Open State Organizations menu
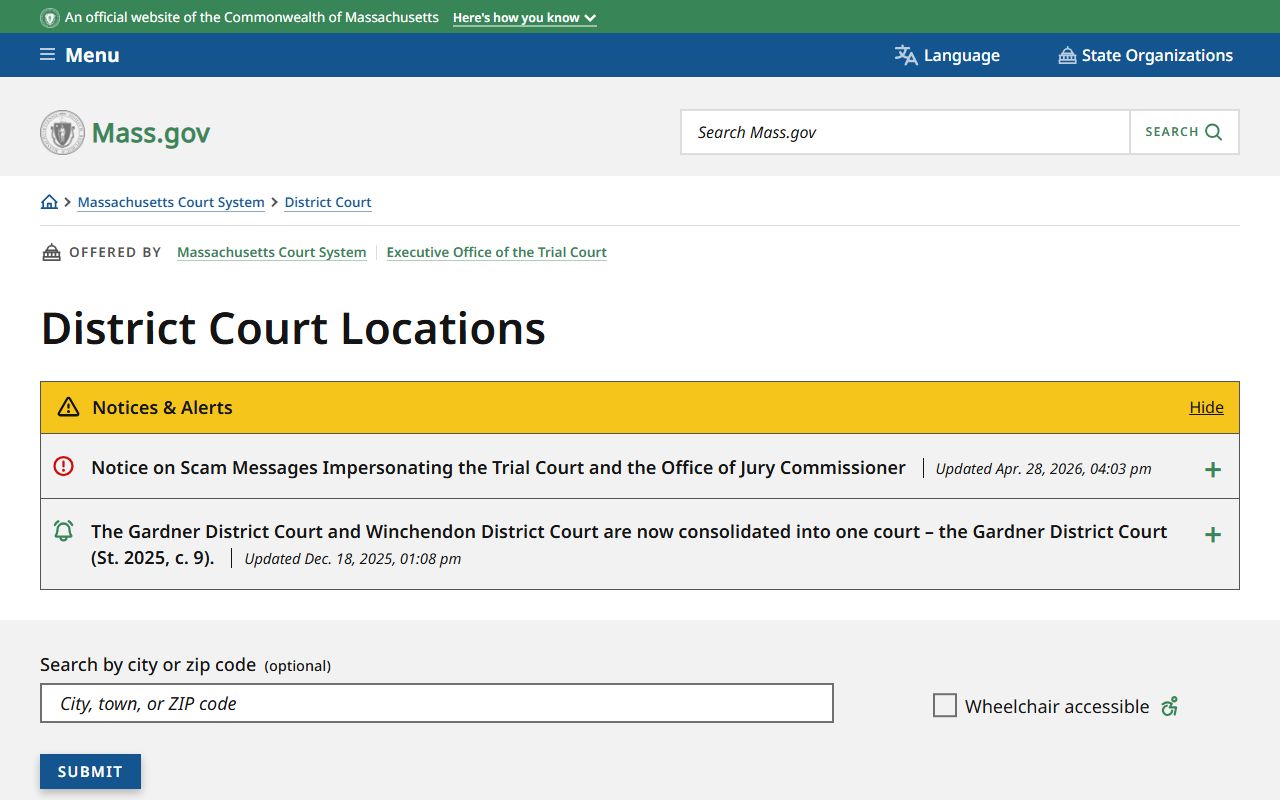 pyautogui.click(x=1146, y=55)
